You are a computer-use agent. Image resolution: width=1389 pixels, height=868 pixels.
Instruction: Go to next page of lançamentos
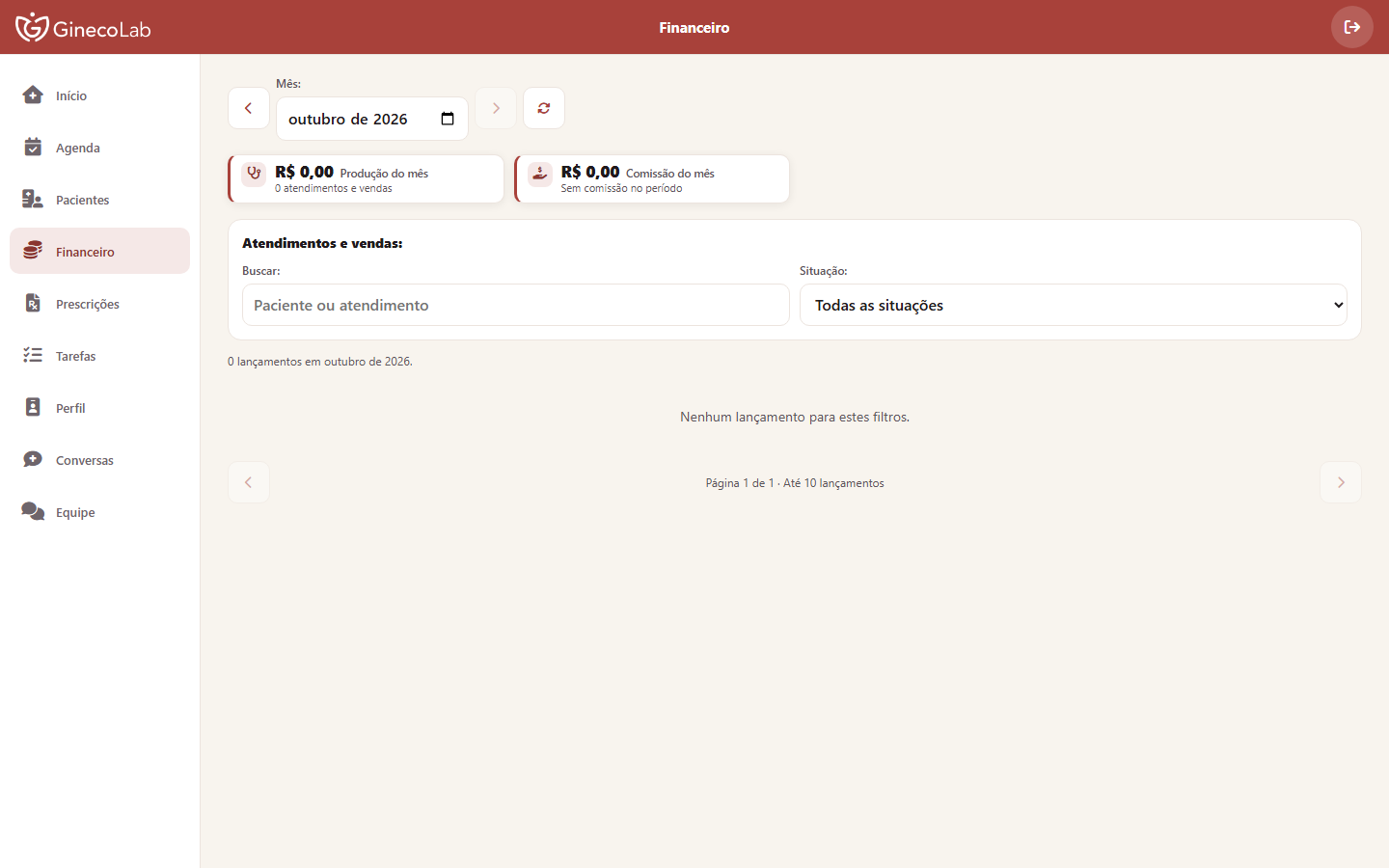(1341, 482)
